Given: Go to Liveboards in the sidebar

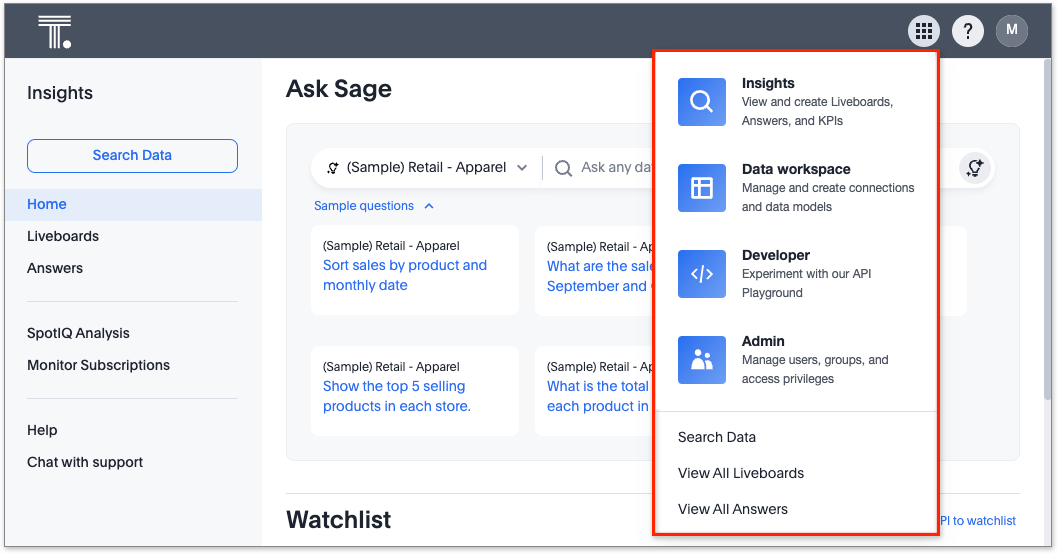Looking at the screenshot, I should [63, 236].
